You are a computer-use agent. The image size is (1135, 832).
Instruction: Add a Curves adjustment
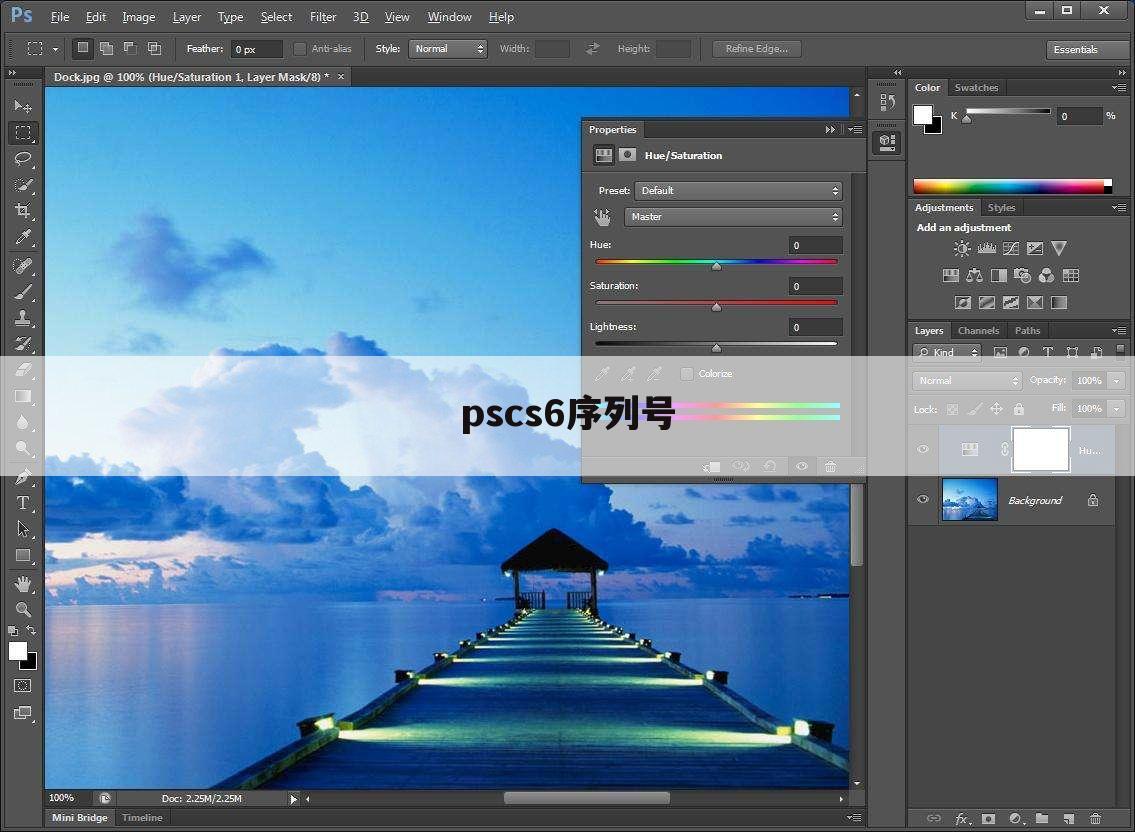(1010, 248)
